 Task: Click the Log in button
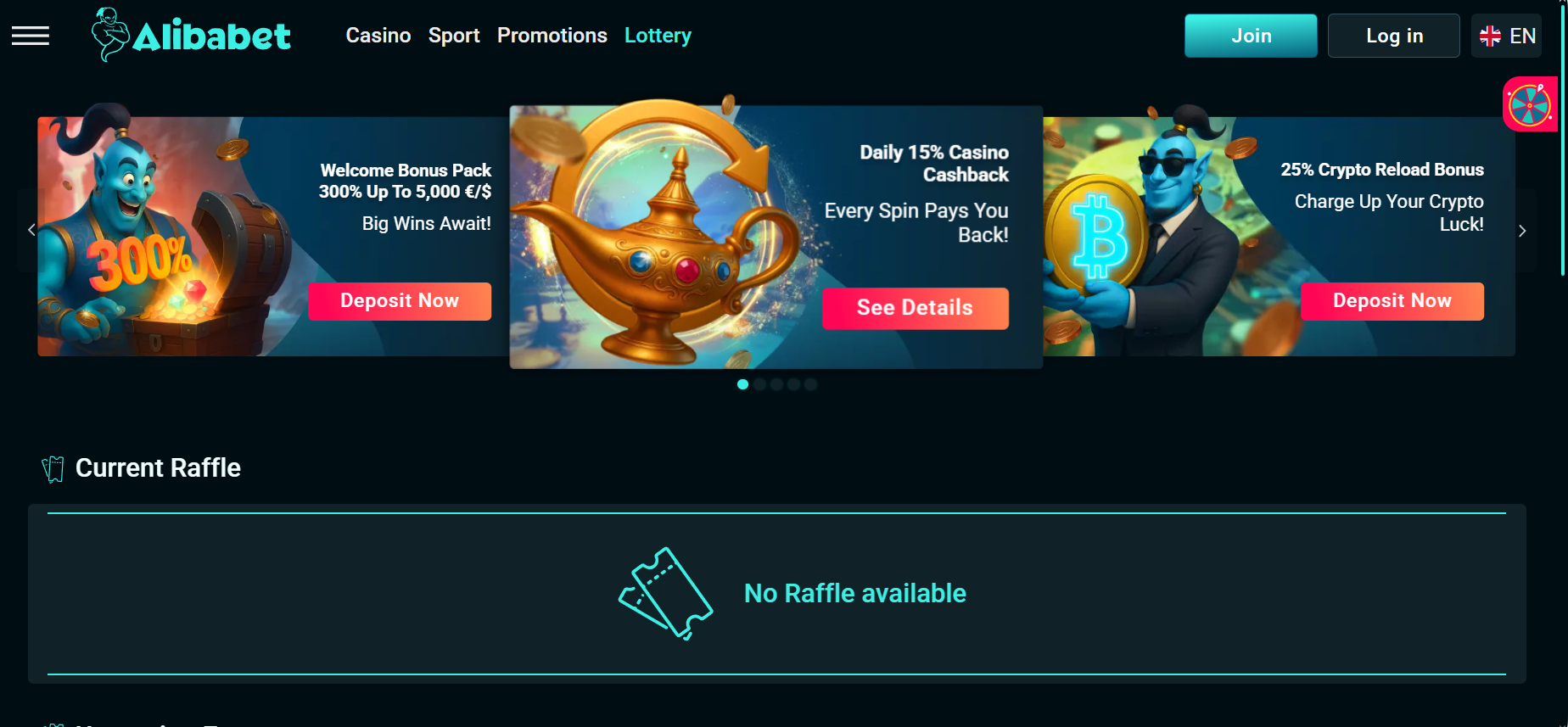pos(1394,36)
